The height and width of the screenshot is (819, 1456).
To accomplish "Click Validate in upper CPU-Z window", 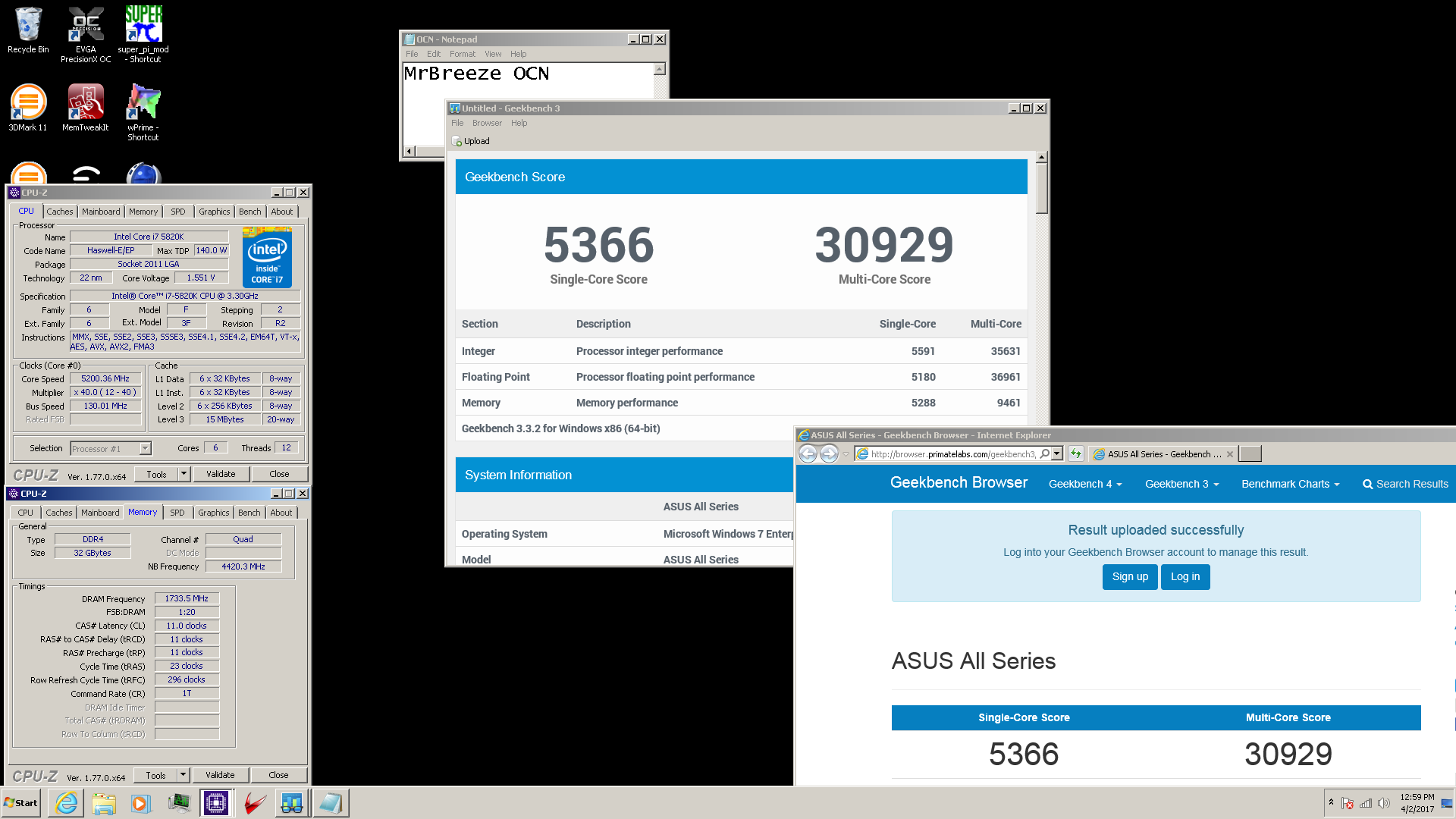I will [x=221, y=474].
